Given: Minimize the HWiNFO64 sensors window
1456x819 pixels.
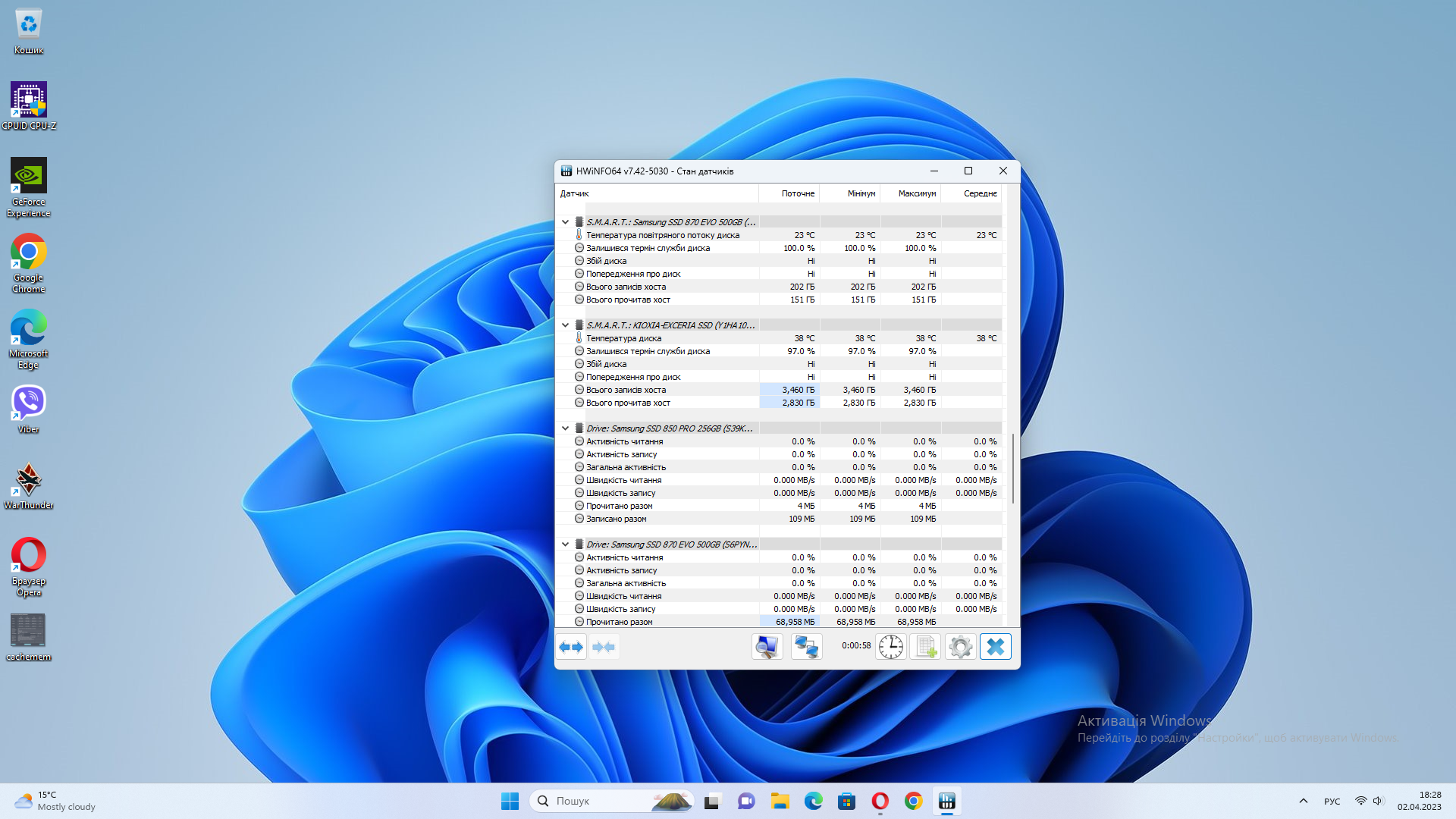Looking at the screenshot, I should tap(934, 171).
